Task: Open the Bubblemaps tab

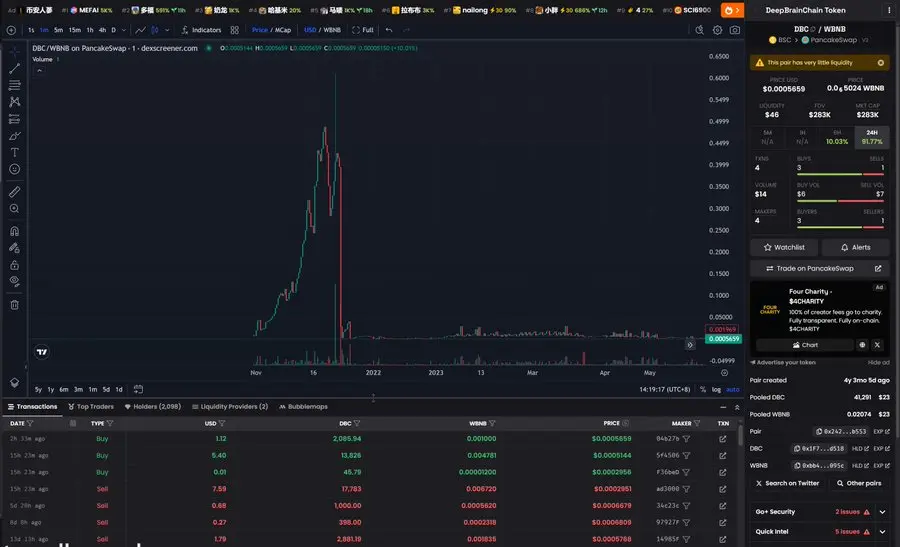Action: click(303, 406)
